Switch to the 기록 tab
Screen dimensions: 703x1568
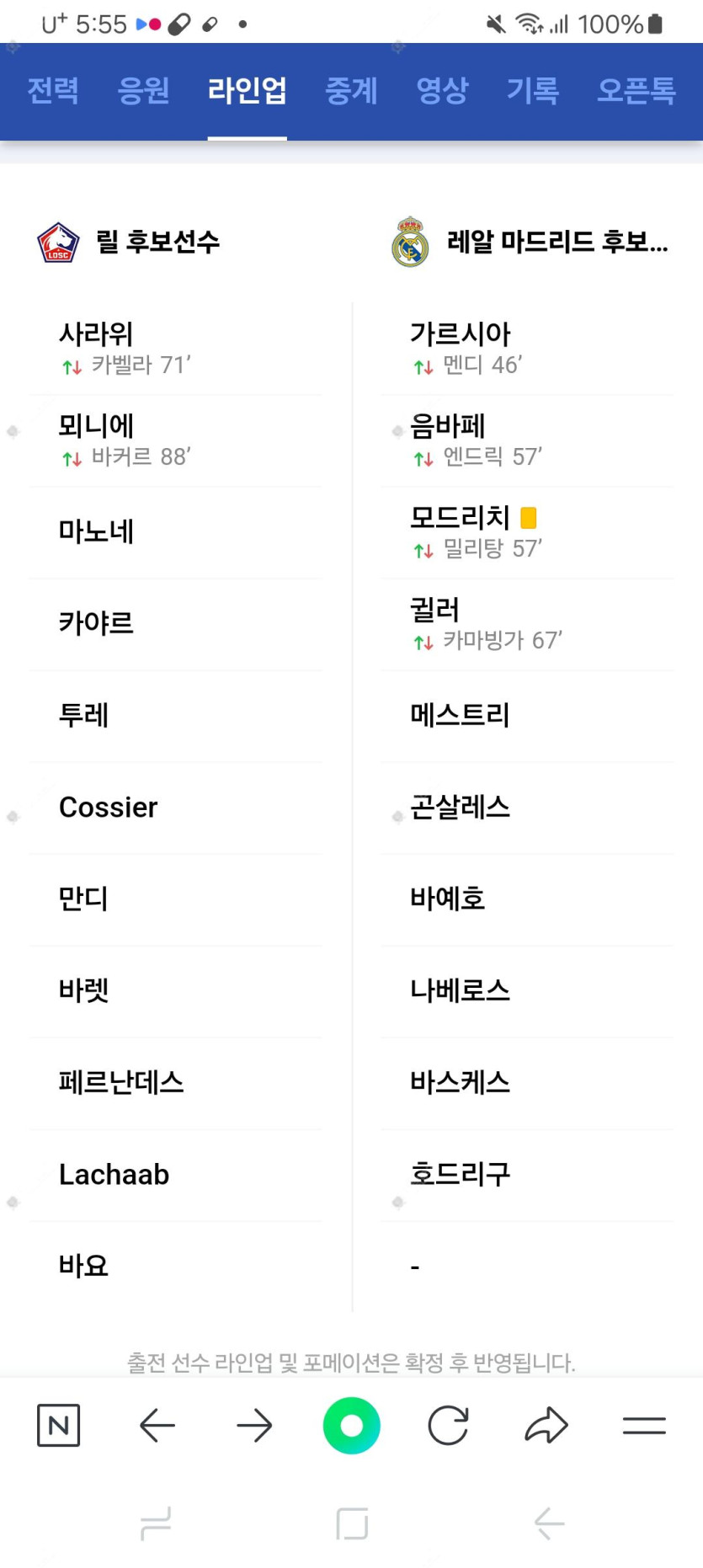click(x=532, y=91)
